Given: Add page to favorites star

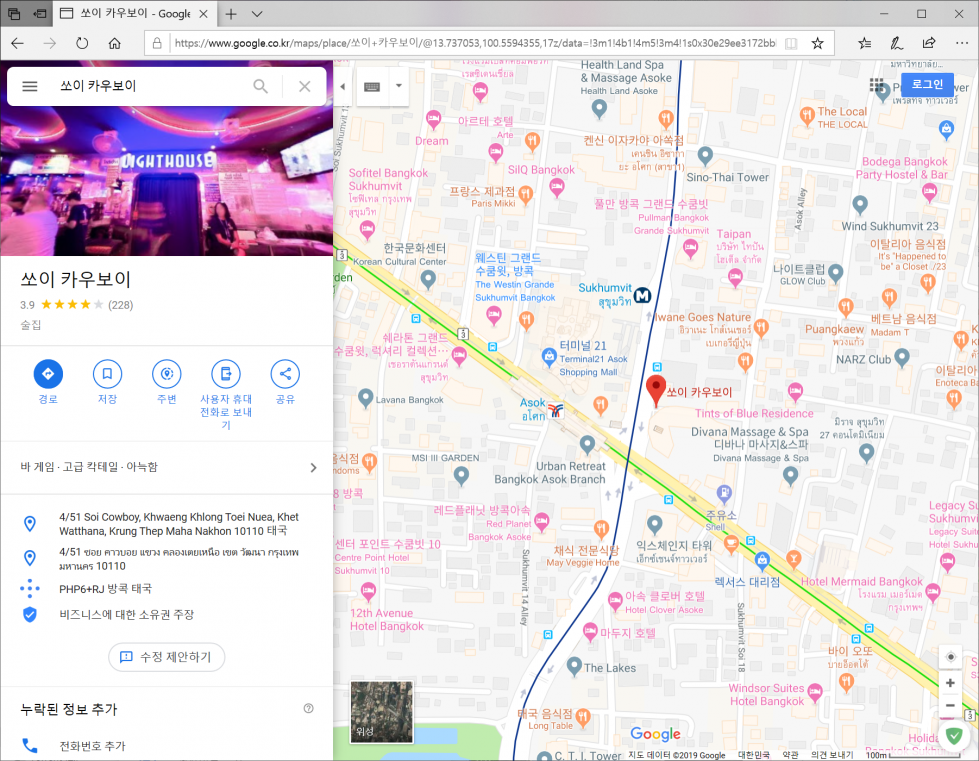Looking at the screenshot, I should pos(817,43).
